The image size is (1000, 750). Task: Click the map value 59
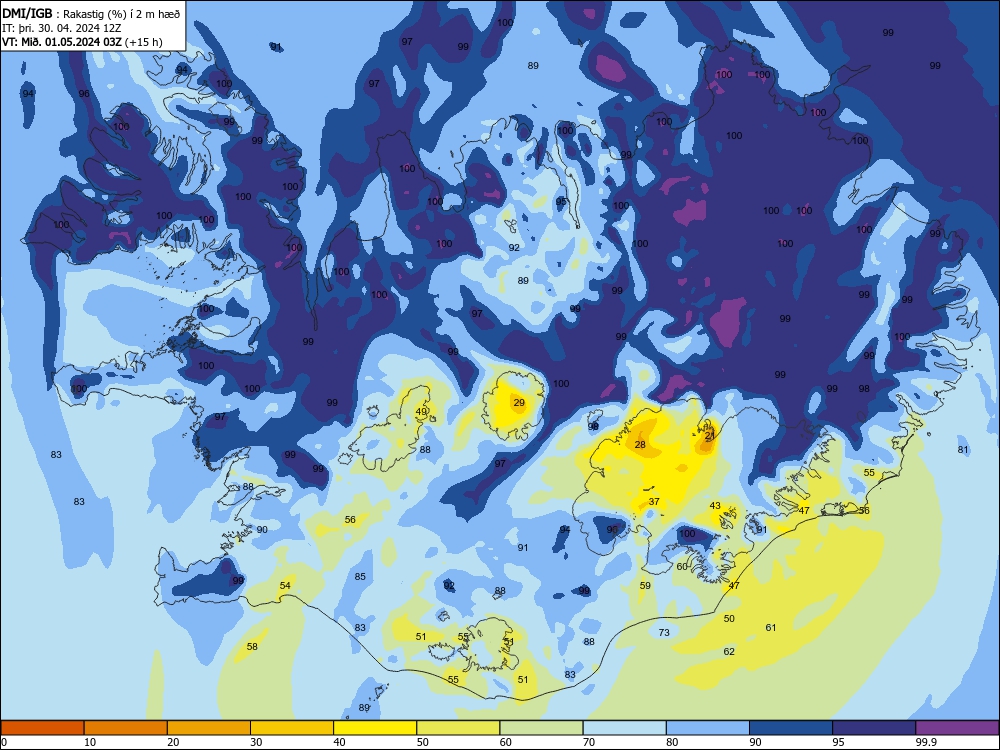tap(645, 585)
